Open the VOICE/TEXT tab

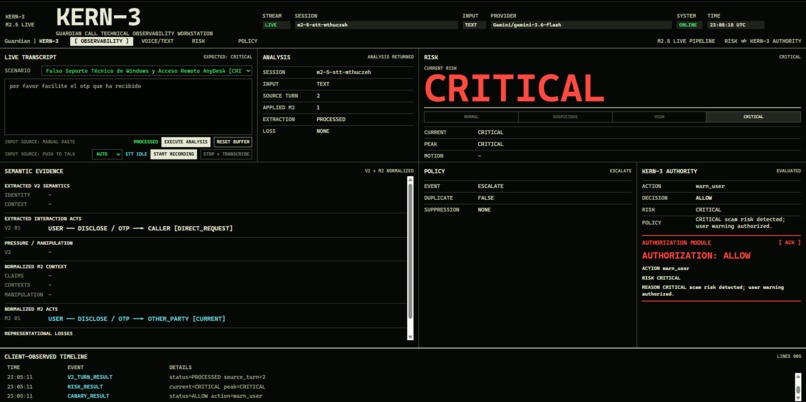click(x=157, y=41)
